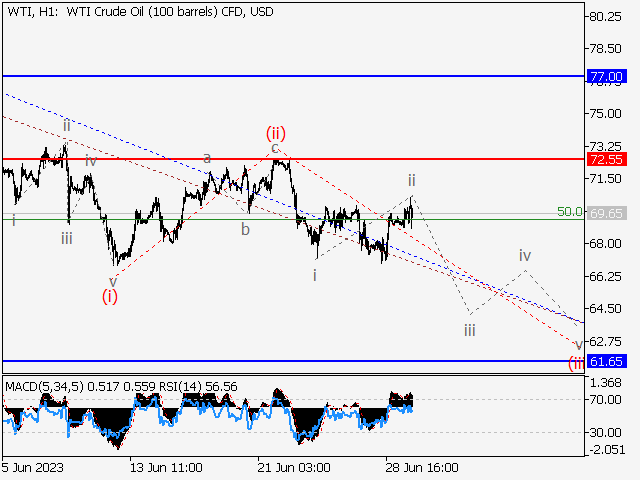Click the gray 69.65 current price label
The image size is (640, 480).
pos(607,213)
